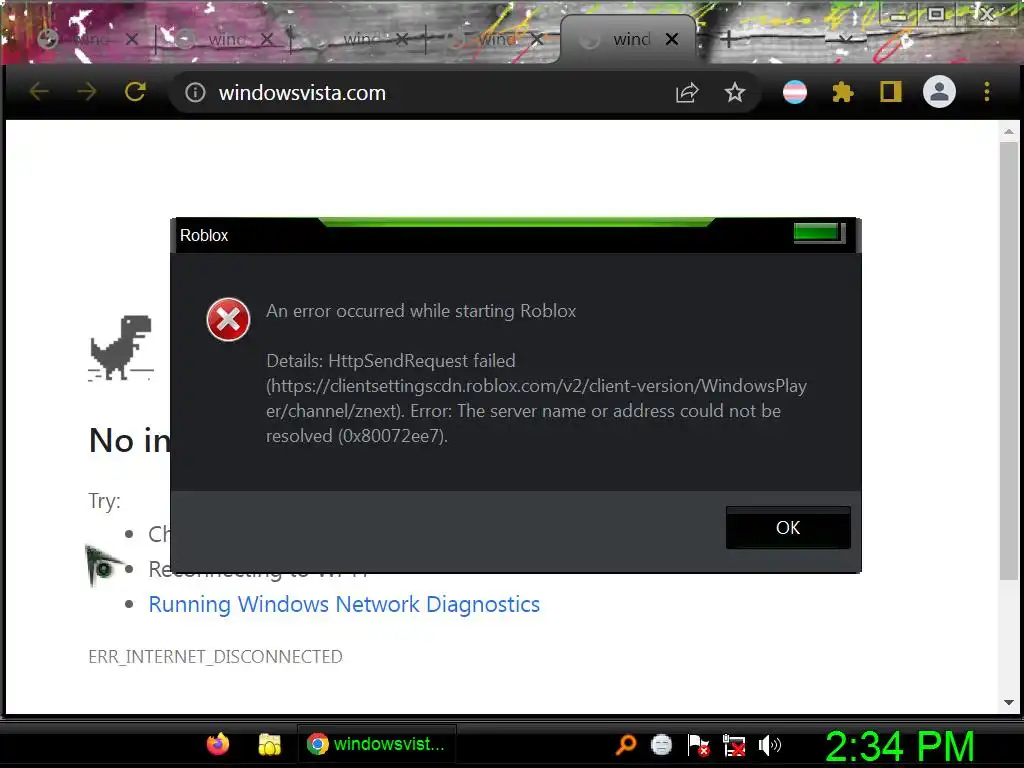Maximize the Chrome window

tap(936, 14)
